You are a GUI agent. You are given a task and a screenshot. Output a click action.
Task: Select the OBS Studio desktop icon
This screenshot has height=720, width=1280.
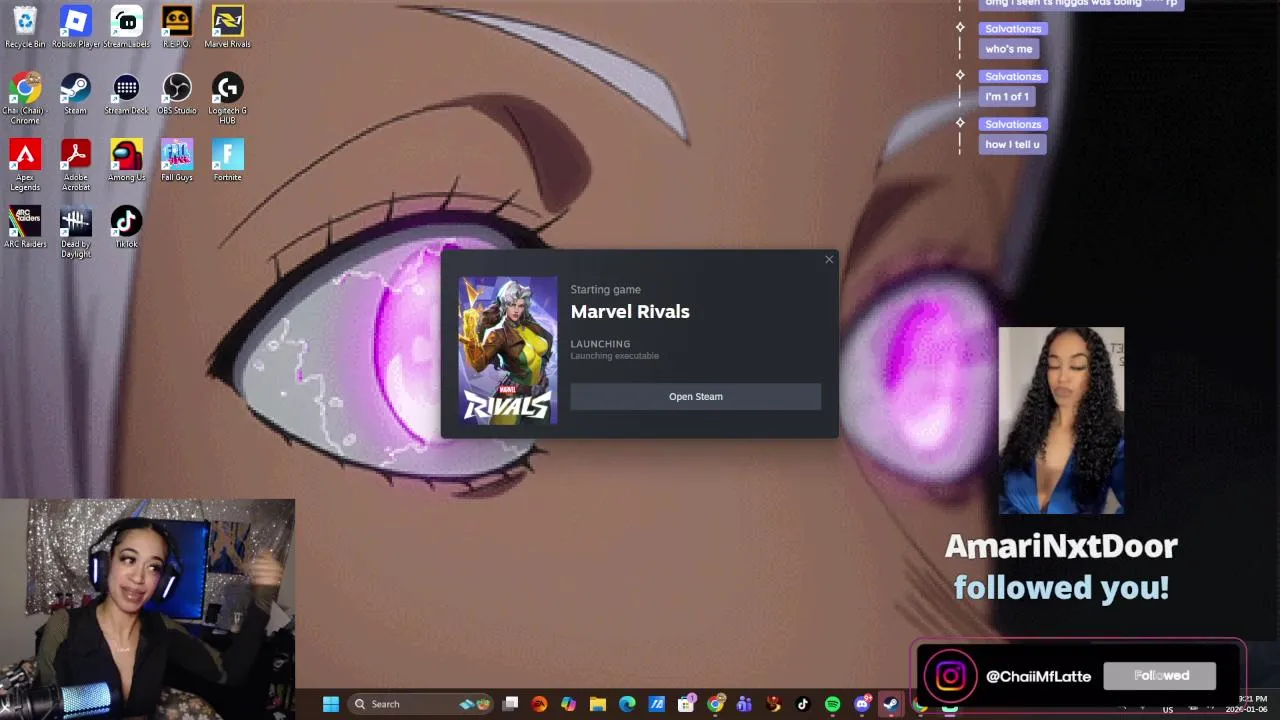177,94
